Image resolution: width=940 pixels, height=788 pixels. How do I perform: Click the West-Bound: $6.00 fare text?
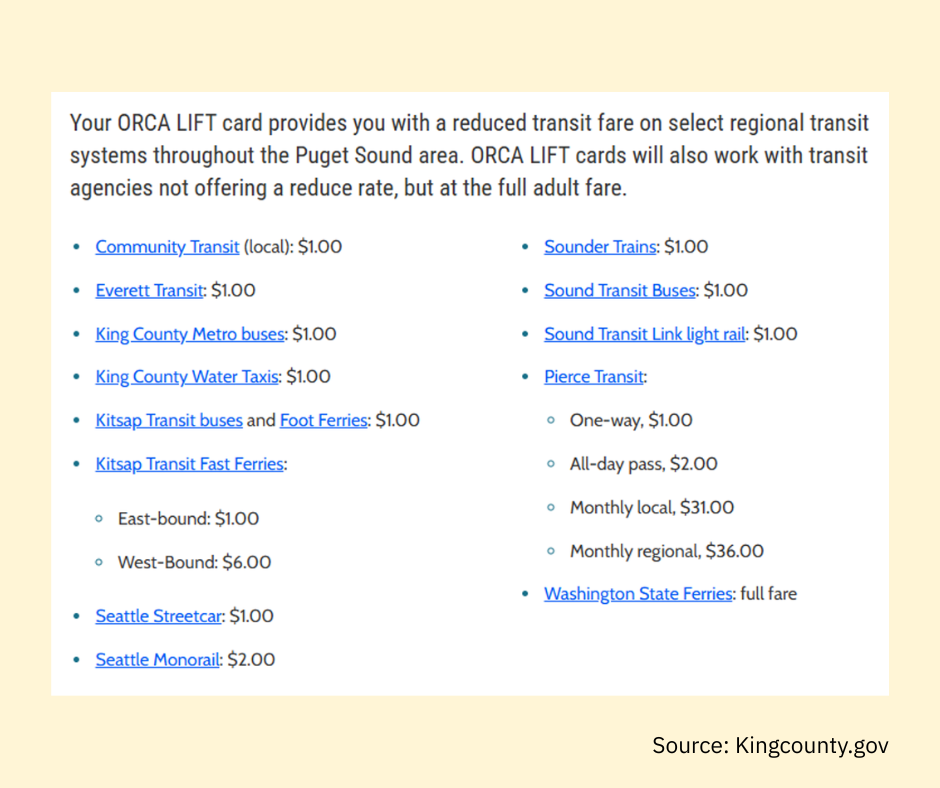(x=194, y=563)
